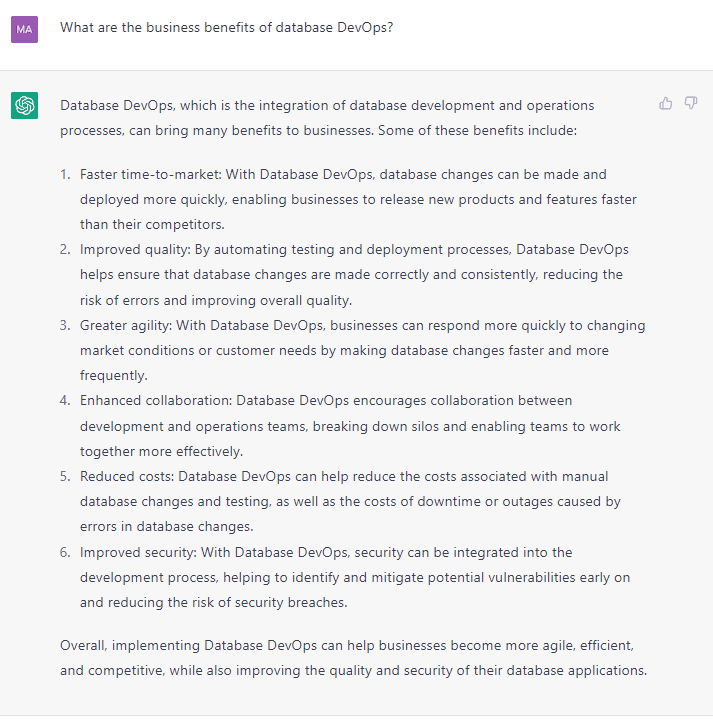Click the purple MA user avatar
The width and height of the screenshot is (713, 726).
(24, 29)
